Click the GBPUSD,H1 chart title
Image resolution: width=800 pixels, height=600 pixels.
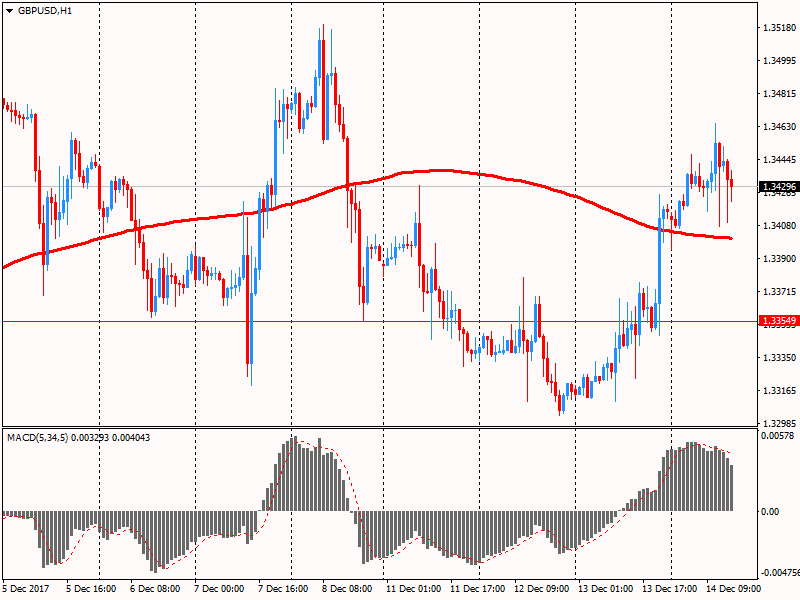tap(45, 11)
